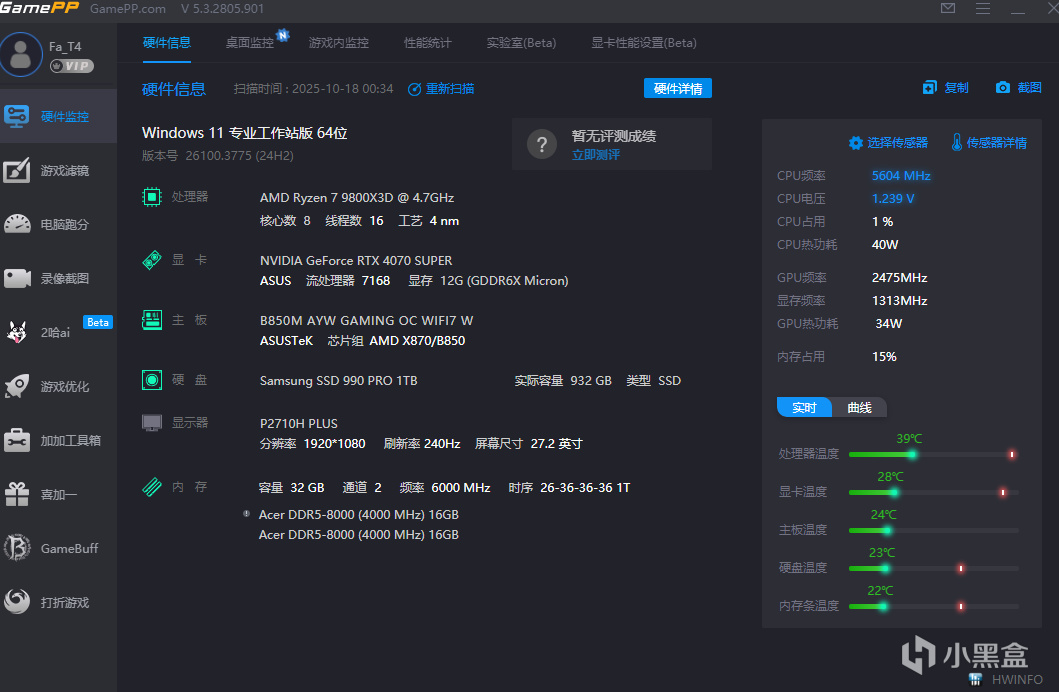The image size is (1059, 692).
Task: Click the 处理器 CPU chip icon
Action: (x=152, y=196)
